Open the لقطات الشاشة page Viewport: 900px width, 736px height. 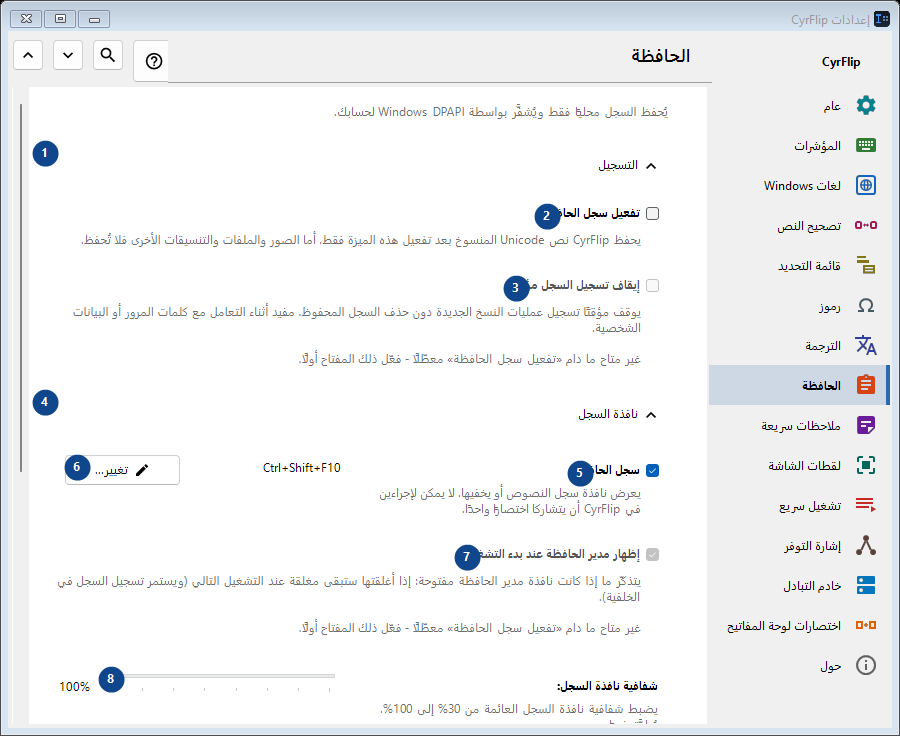(x=798, y=465)
